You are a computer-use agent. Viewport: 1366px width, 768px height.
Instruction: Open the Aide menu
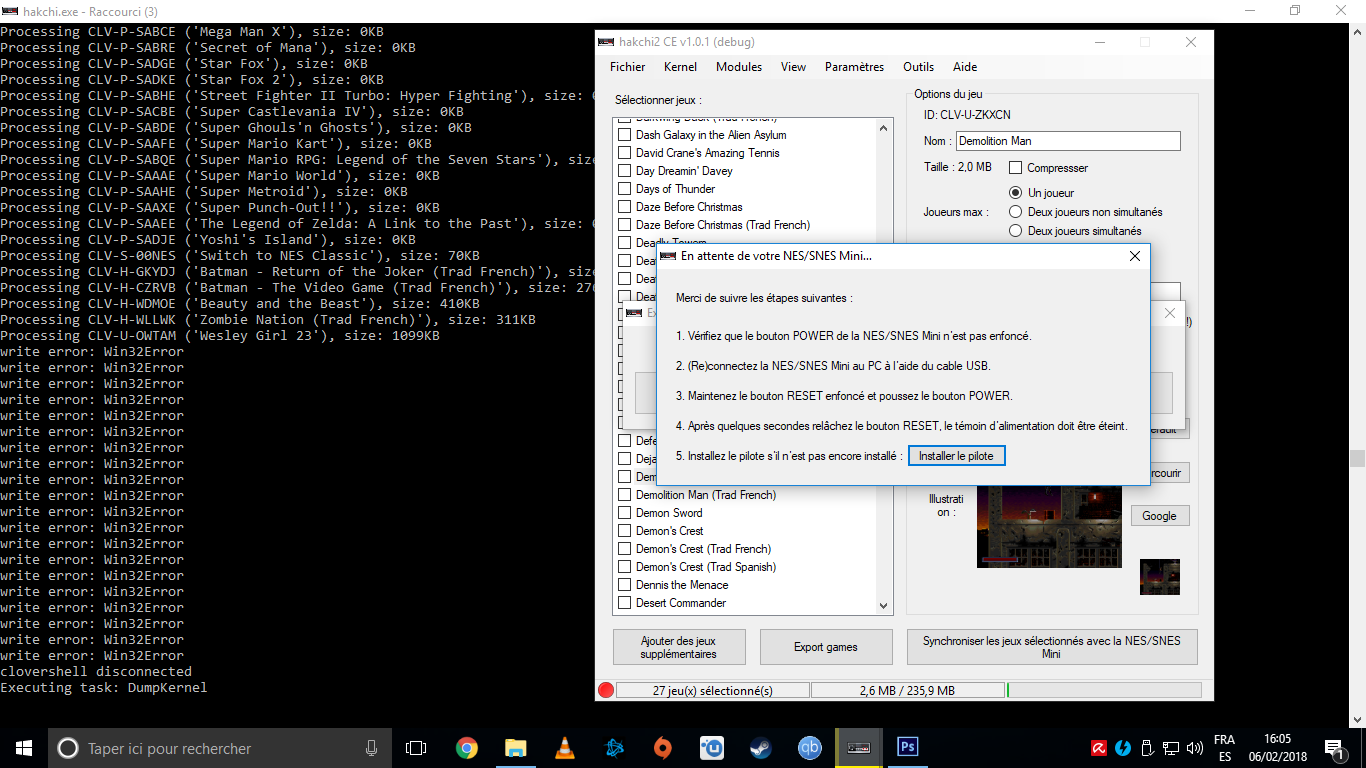pos(965,67)
